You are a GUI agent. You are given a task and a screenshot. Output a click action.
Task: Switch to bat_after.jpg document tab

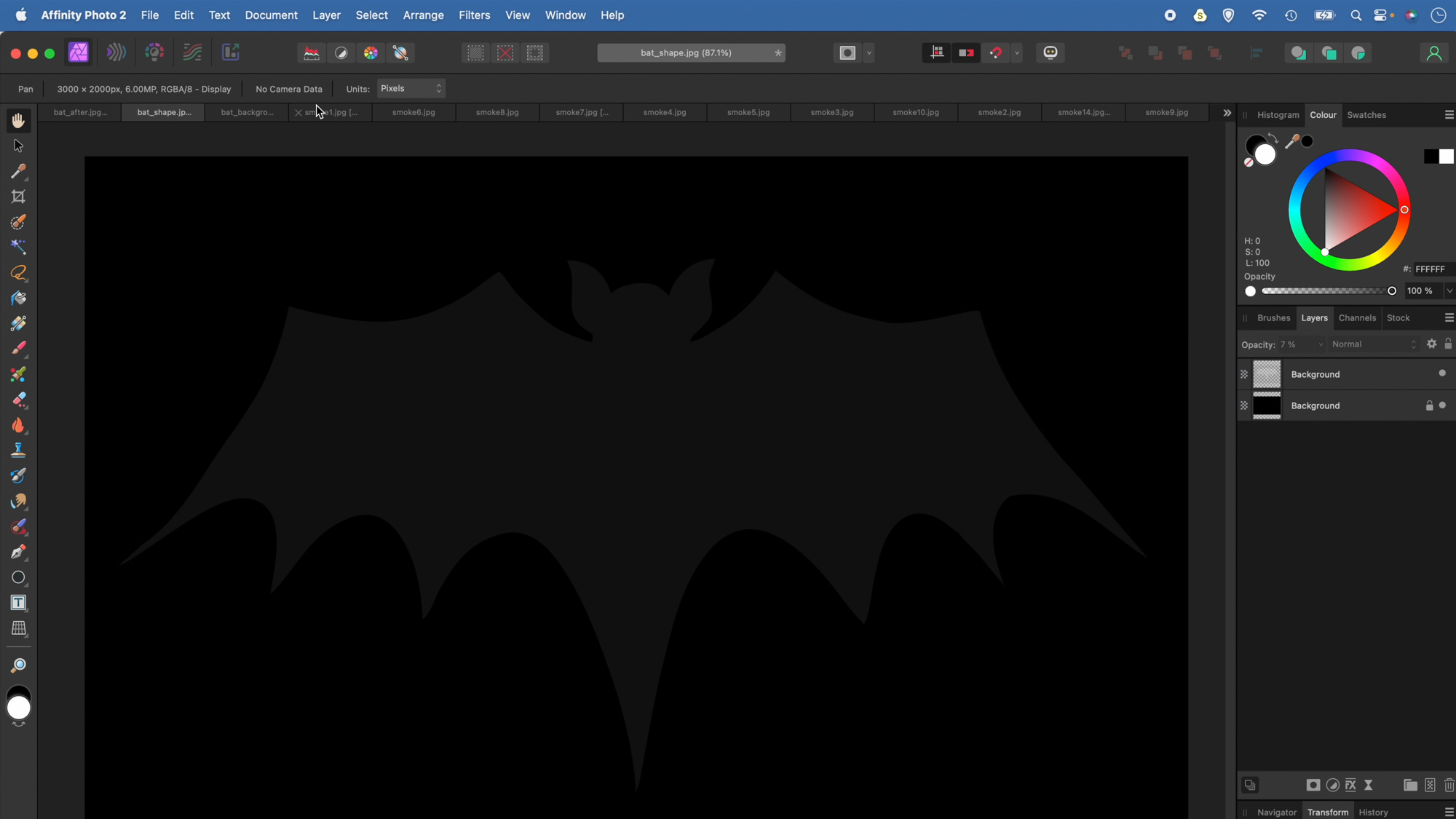[x=80, y=113]
